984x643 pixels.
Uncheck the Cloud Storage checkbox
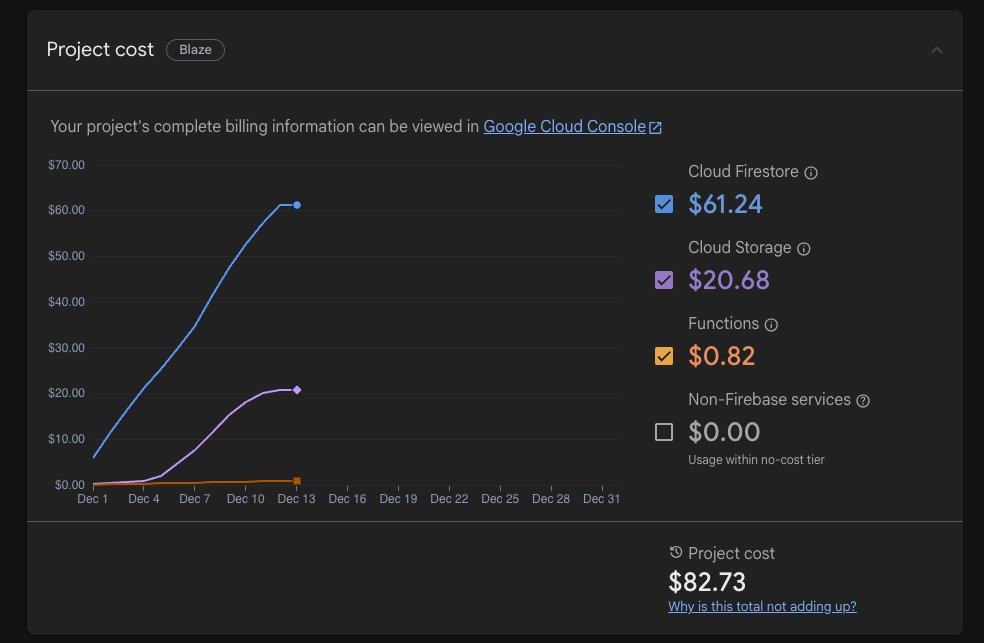(663, 280)
